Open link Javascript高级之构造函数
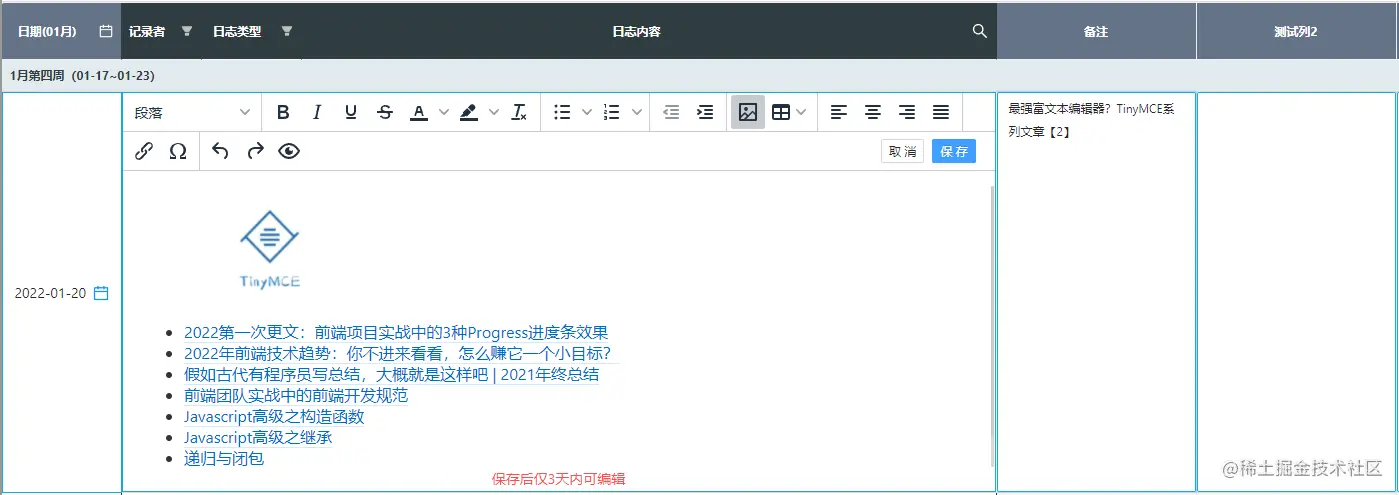 tap(274, 417)
